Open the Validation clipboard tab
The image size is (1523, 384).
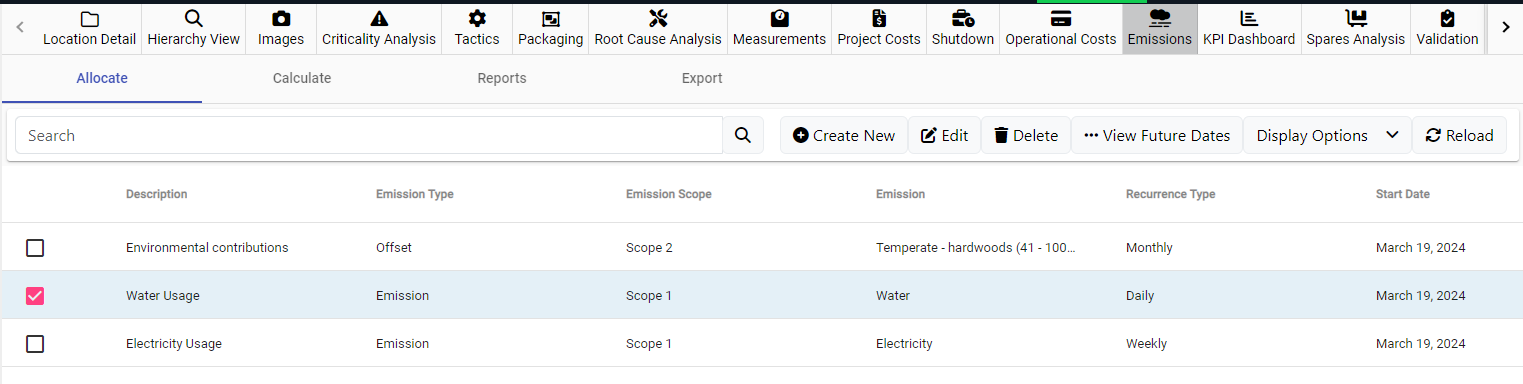(1447, 28)
